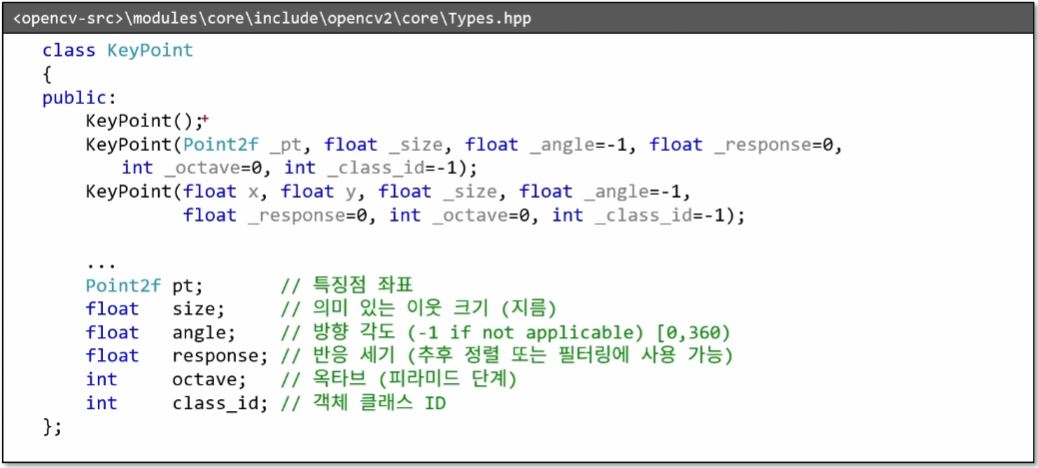Click the 'size;' member variable

(199, 310)
